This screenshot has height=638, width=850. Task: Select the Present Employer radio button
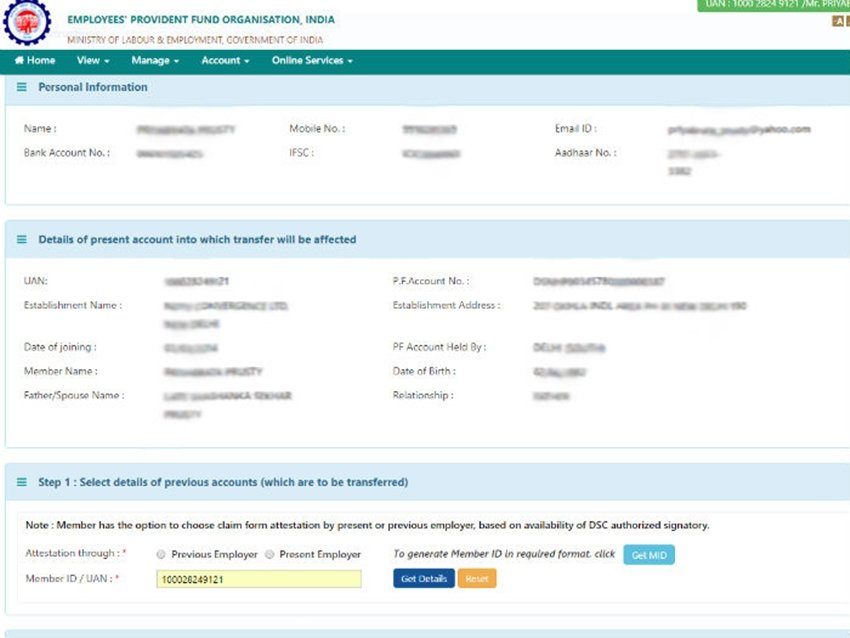point(269,554)
